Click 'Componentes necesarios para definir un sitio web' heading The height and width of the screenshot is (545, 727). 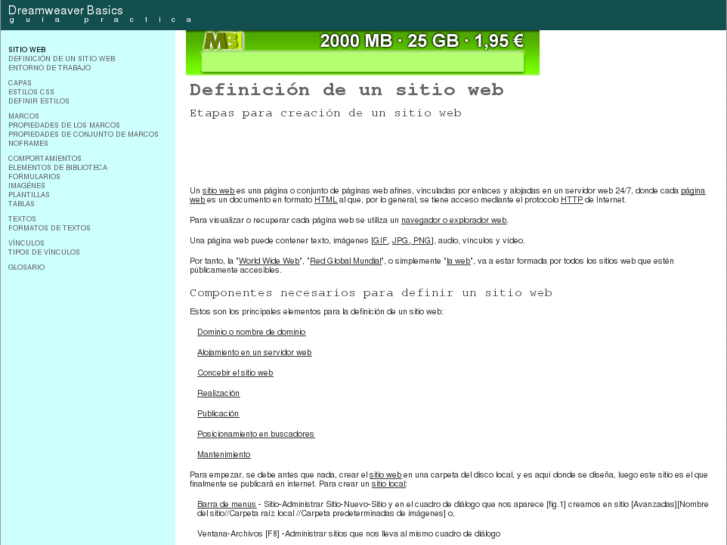point(371,293)
